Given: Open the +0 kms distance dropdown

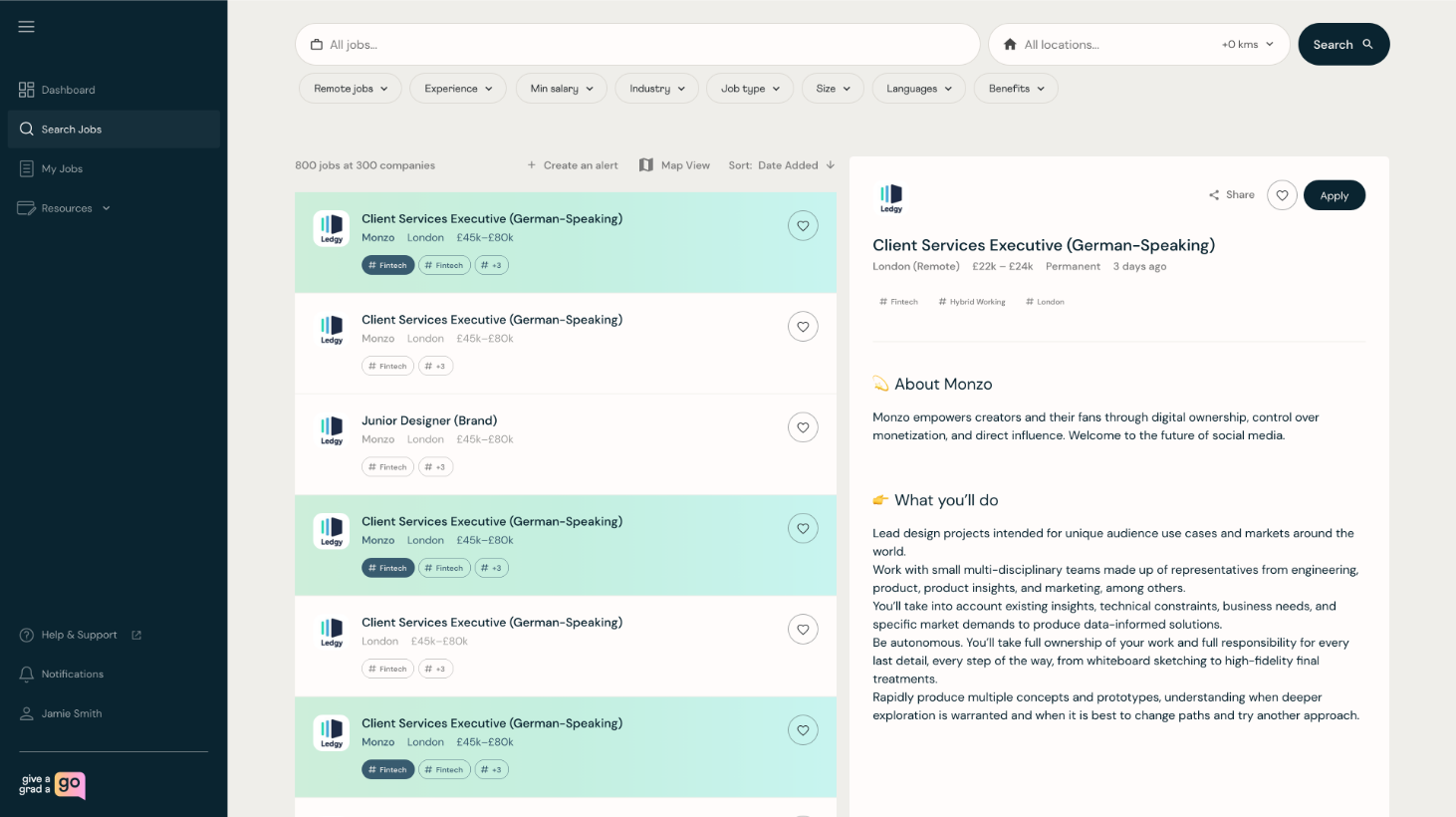Looking at the screenshot, I should click(1247, 44).
